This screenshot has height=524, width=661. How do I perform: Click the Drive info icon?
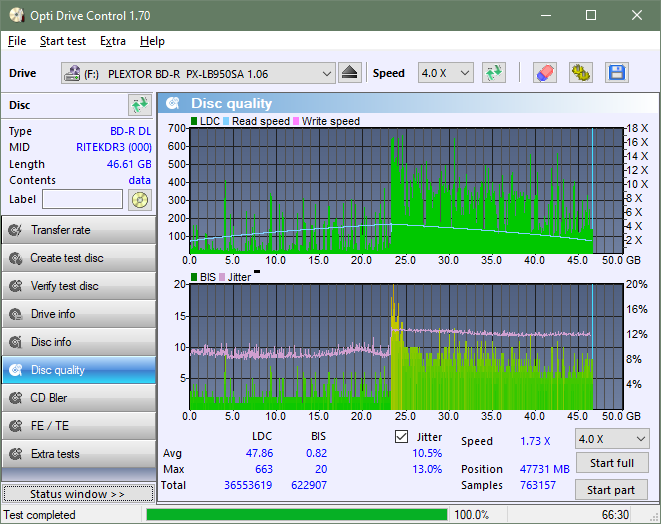coord(16,314)
